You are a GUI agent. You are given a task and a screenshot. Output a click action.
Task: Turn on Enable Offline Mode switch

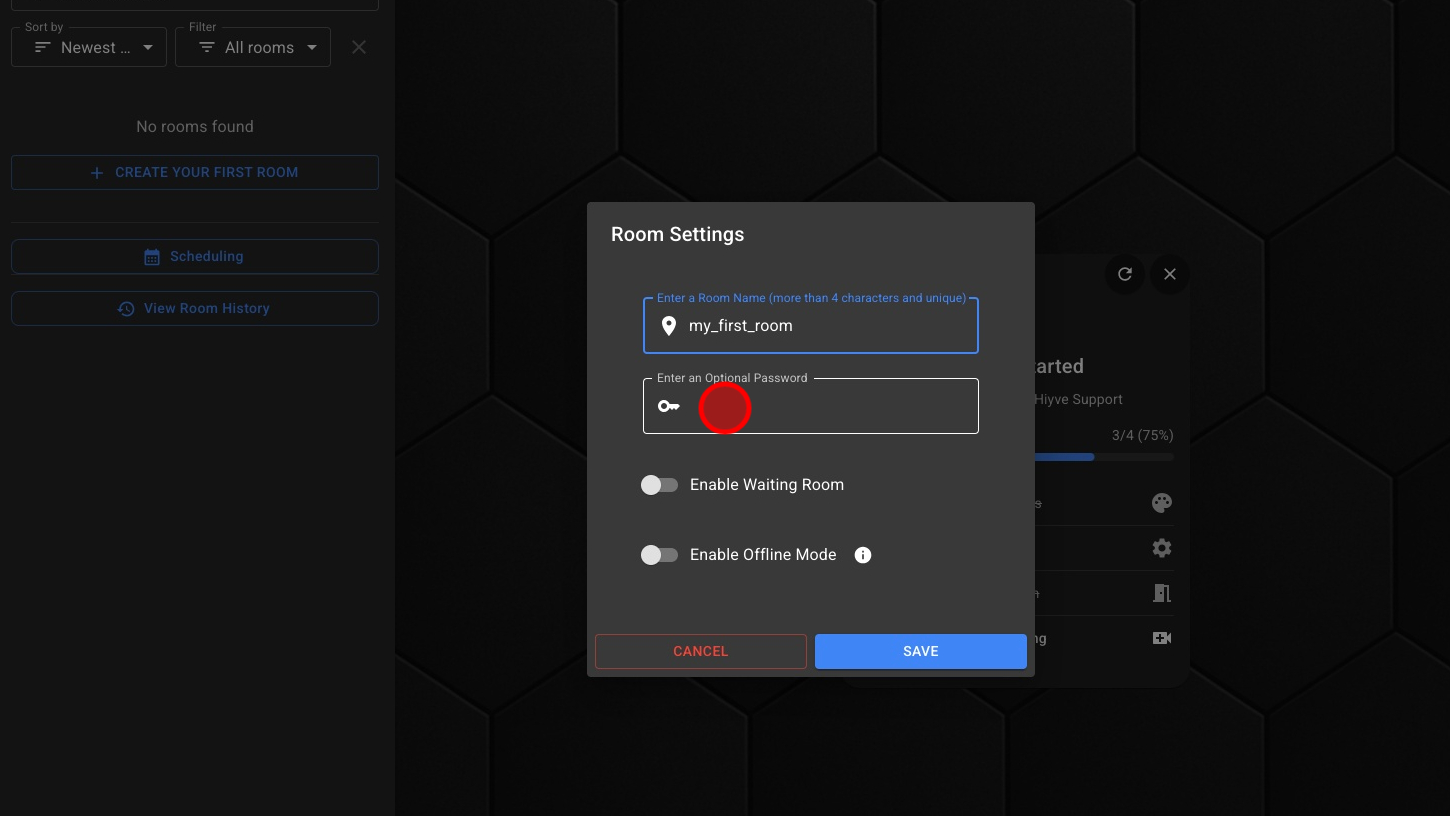coord(660,555)
